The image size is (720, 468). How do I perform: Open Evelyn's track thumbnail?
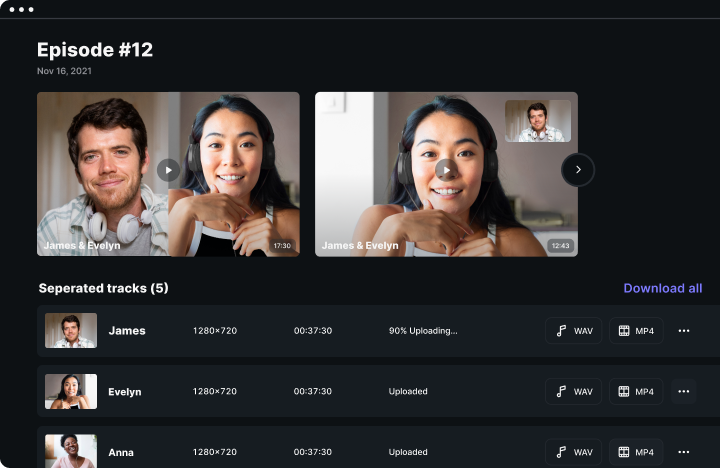tap(71, 392)
